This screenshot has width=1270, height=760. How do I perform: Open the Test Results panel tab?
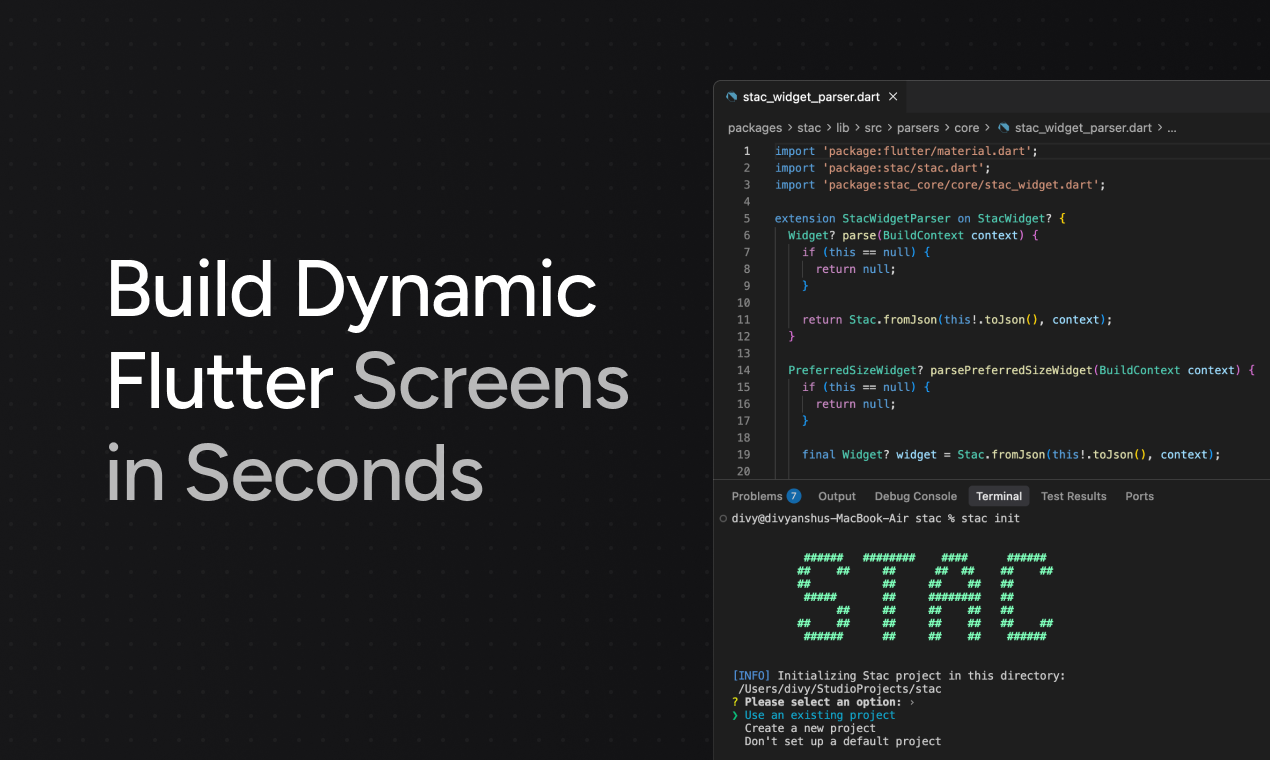click(x=1073, y=496)
